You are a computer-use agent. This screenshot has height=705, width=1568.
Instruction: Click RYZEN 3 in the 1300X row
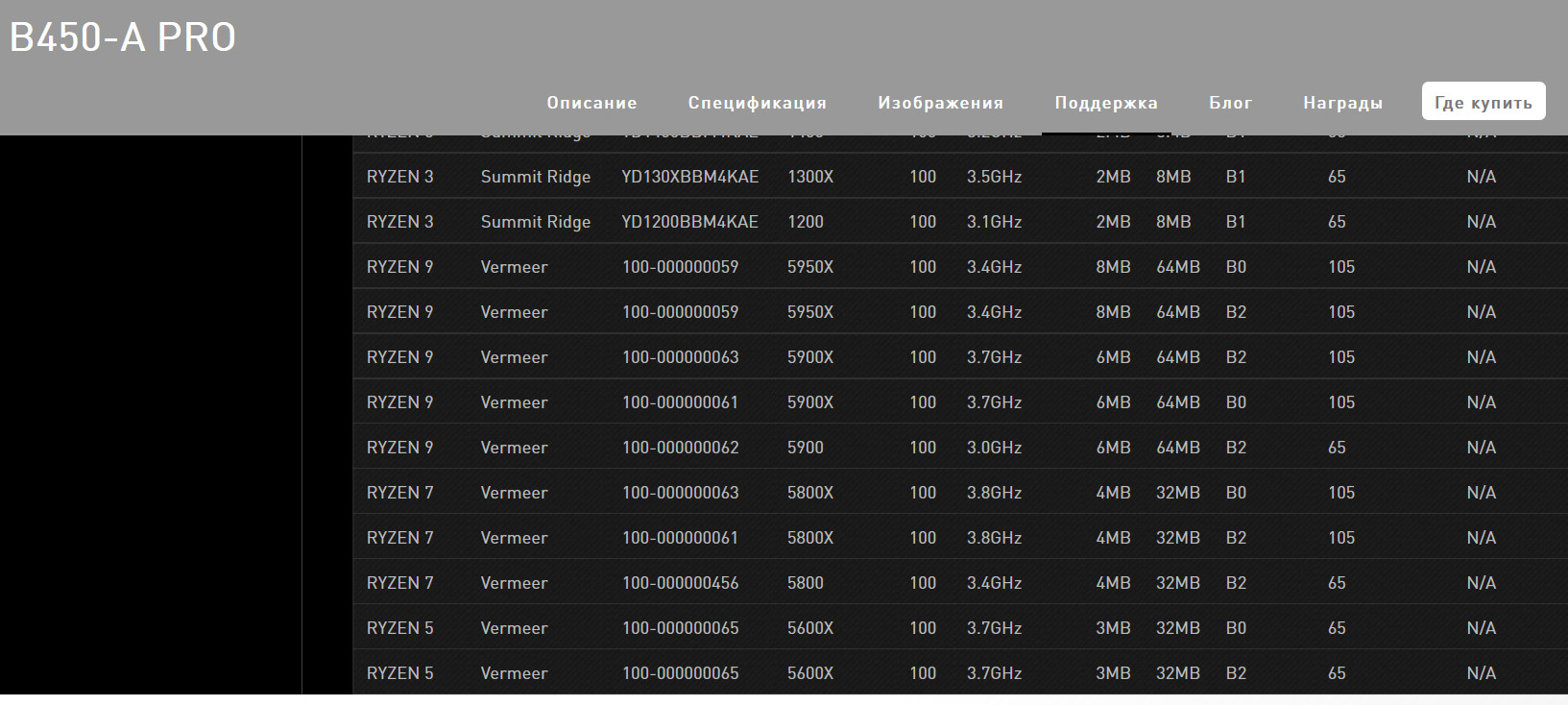pos(400,177)
